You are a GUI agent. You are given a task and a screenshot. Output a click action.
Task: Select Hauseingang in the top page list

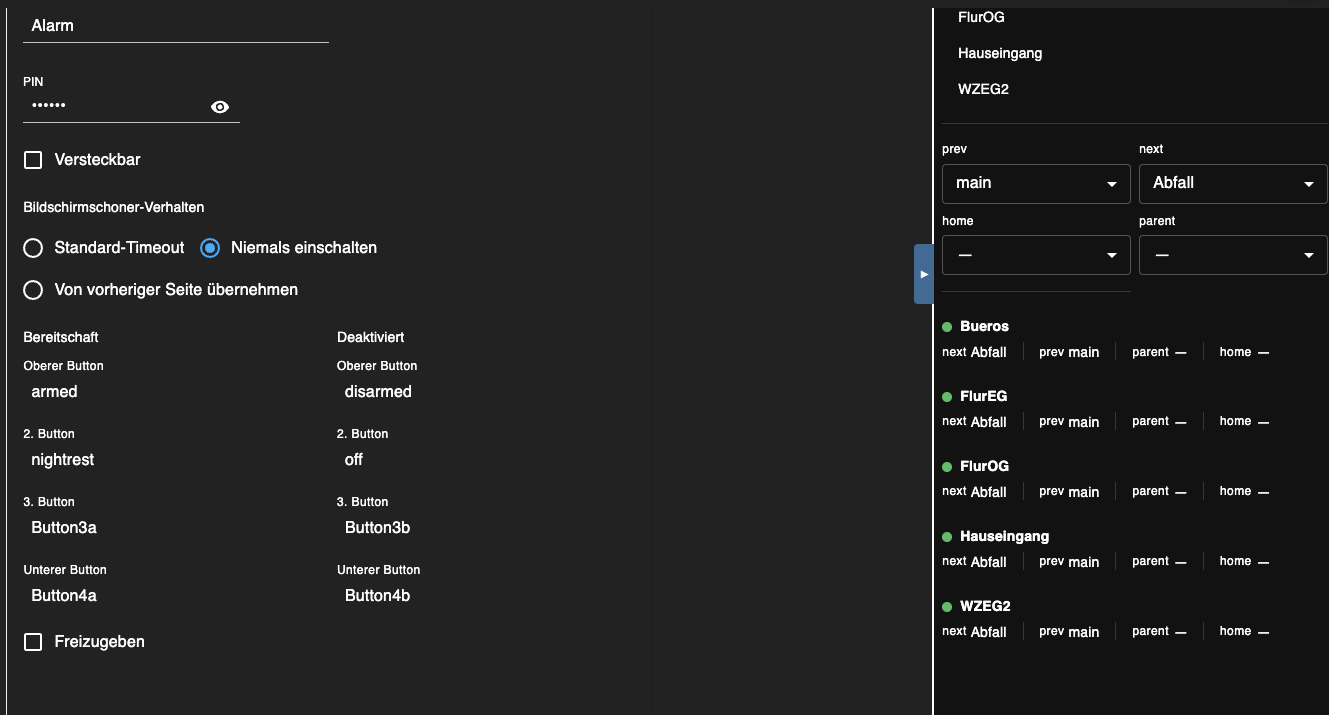(x=1000, y=53)
